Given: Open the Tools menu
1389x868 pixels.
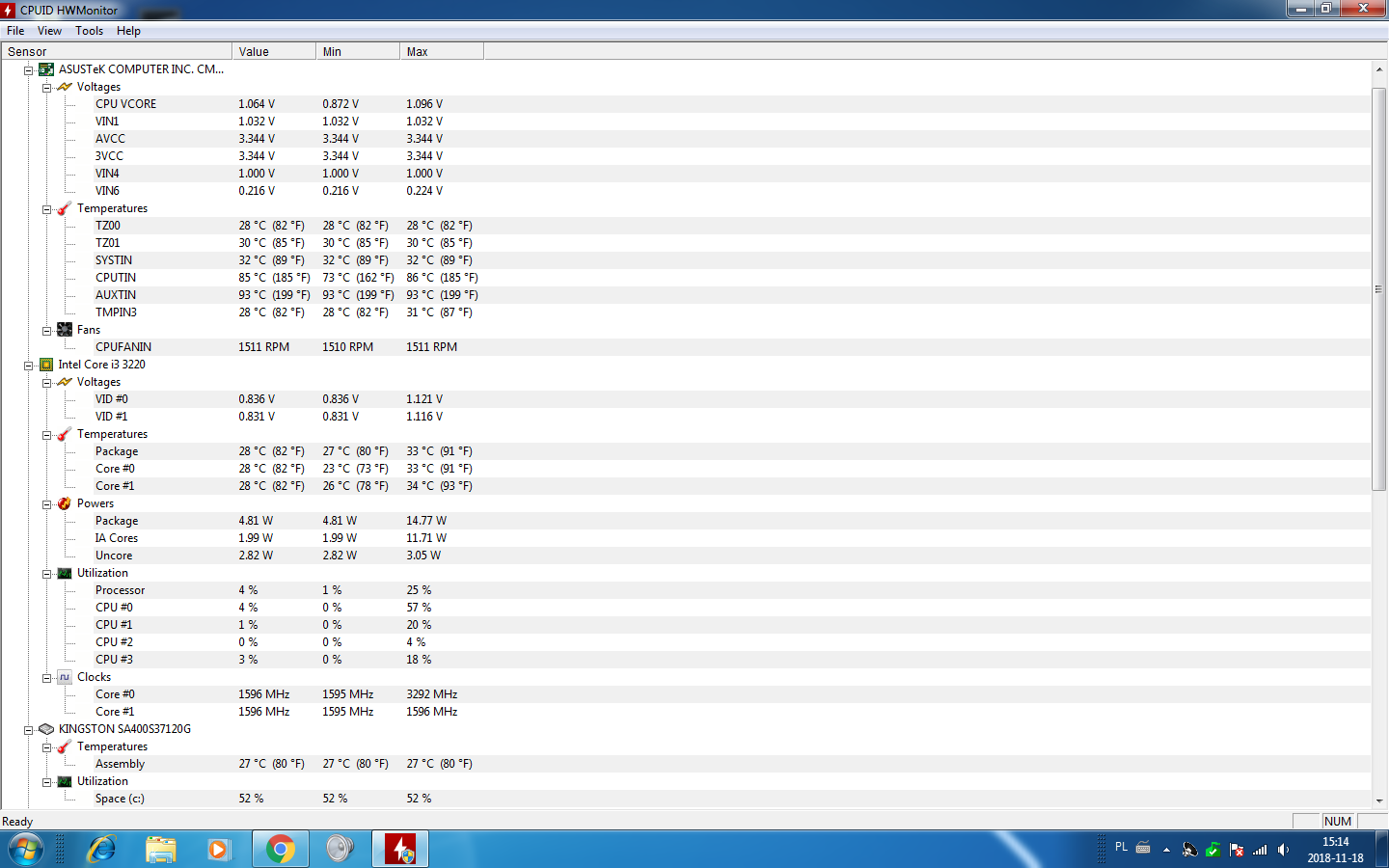Looking at the screenshot, I should [x=89, y=31].
